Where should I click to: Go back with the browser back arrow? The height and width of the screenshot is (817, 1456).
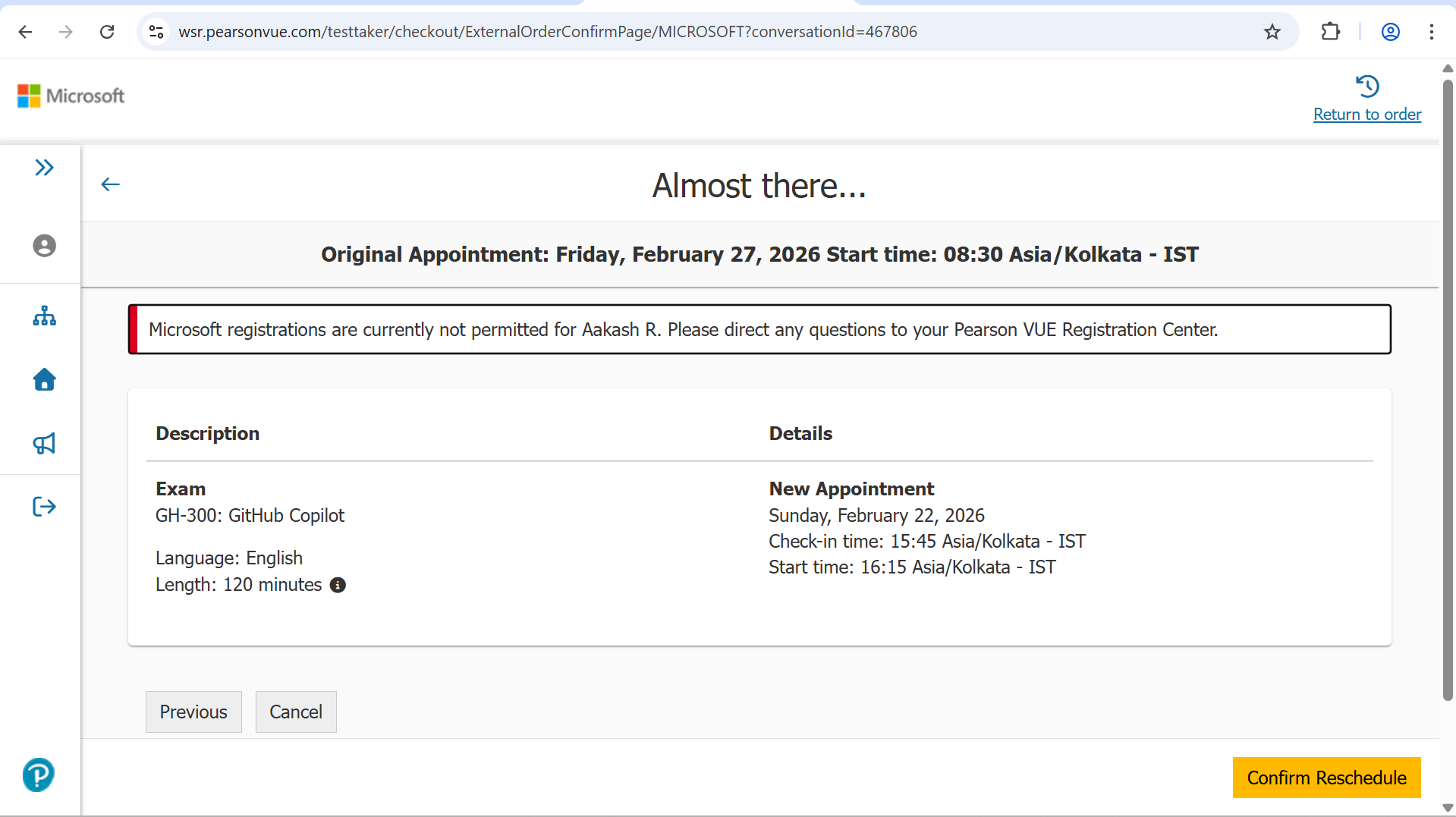click(25, 32)
